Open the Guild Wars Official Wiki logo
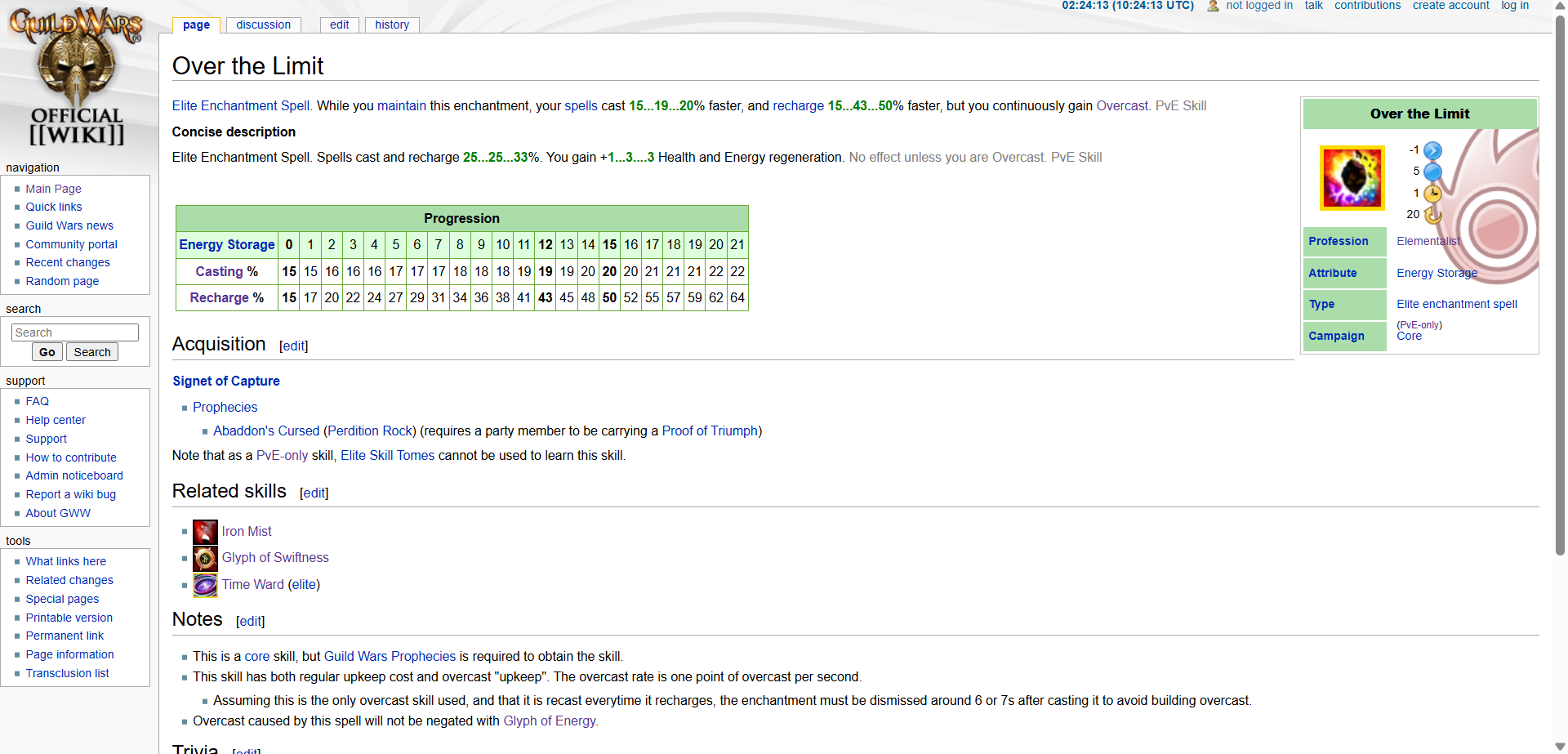The width and height of the screenshot is (1568, 754). coord(77,75)
